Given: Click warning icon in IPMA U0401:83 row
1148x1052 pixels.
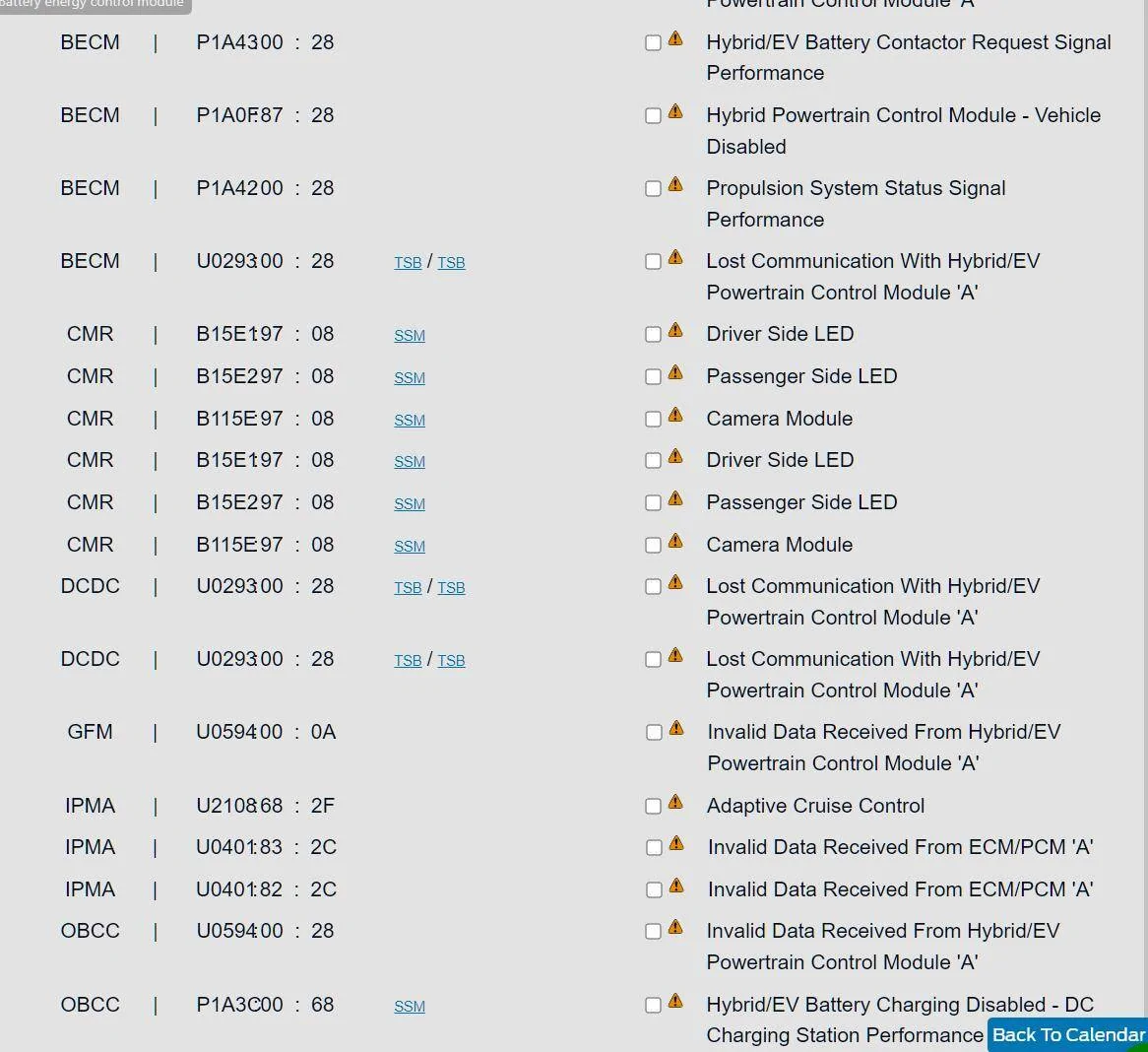Looking at the screenshot, I should [x=676, y=843].
